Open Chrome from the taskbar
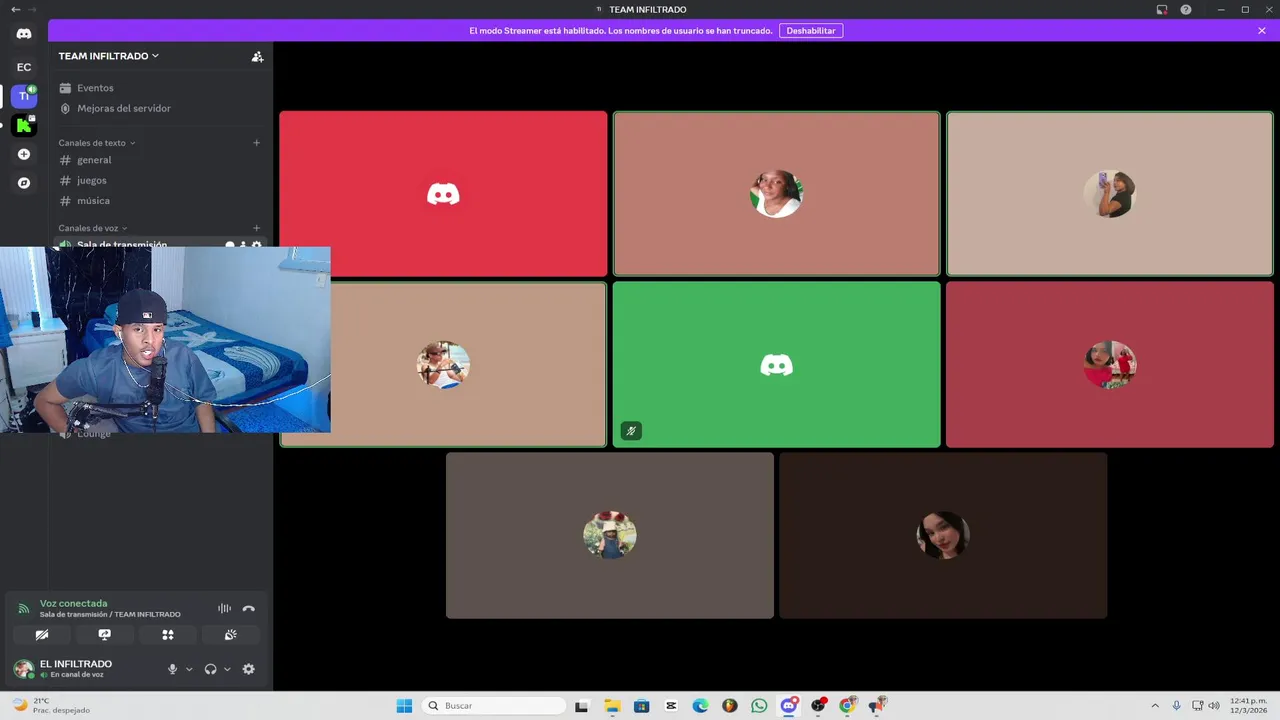This screenshot has height=720, width=1280. [847, 706]
